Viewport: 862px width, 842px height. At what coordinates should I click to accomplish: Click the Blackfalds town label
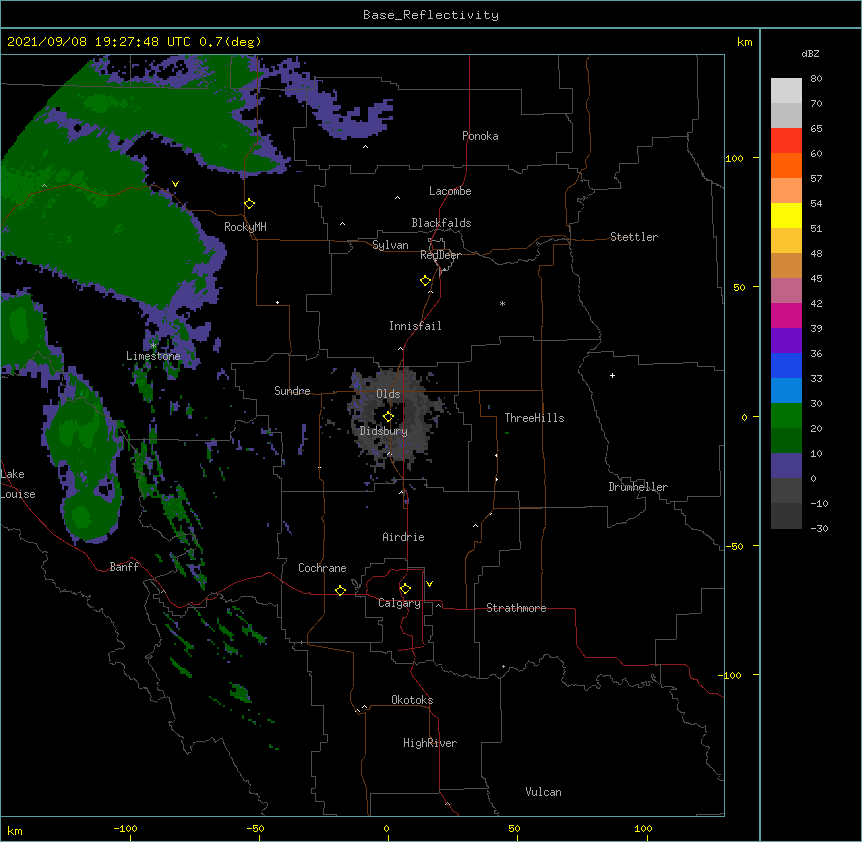click(441, 223)
